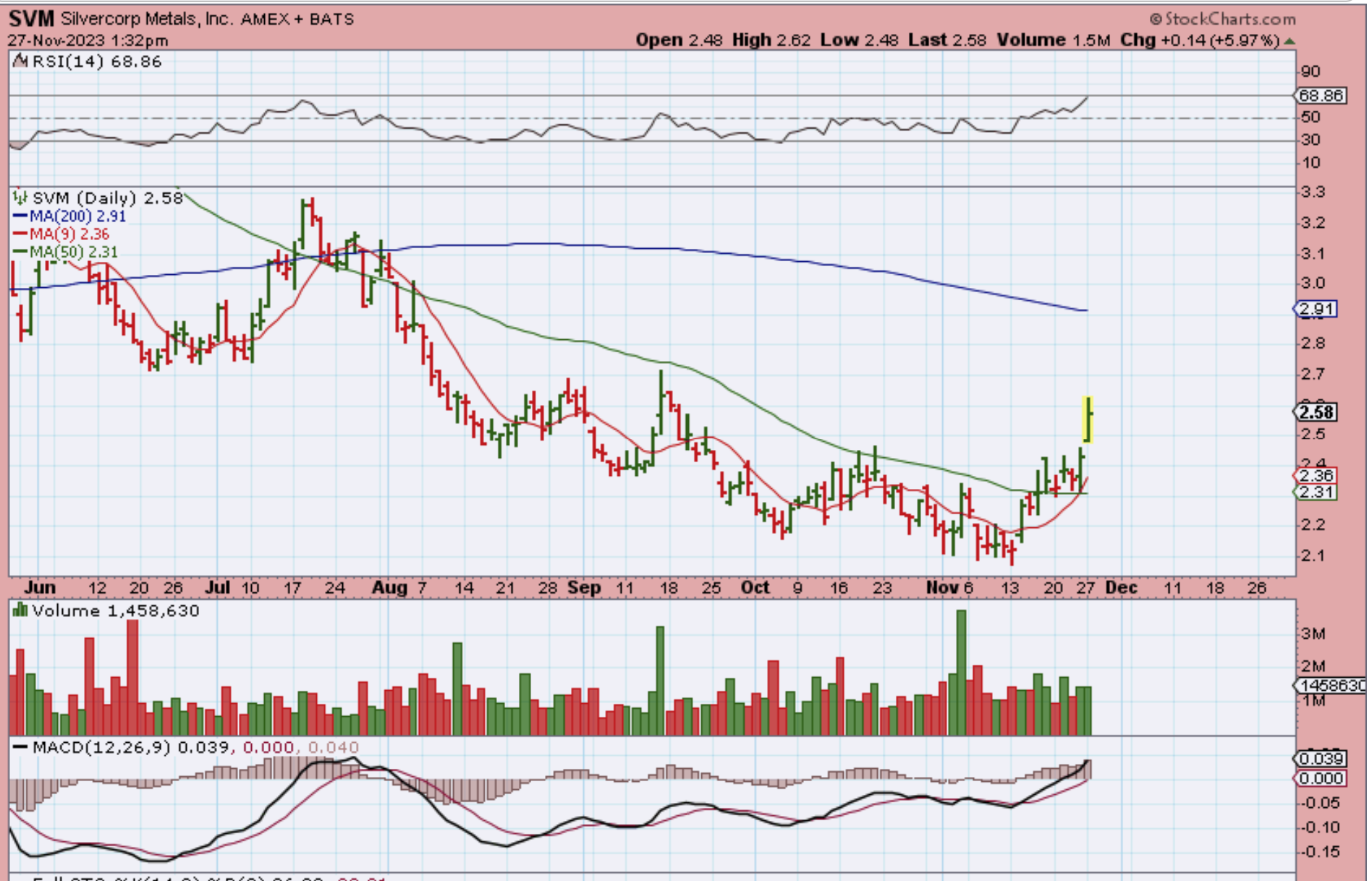This screenshot has height=881, width=1372.
Task: Click the RSI axis label 30
Action: pos(1310,140)
